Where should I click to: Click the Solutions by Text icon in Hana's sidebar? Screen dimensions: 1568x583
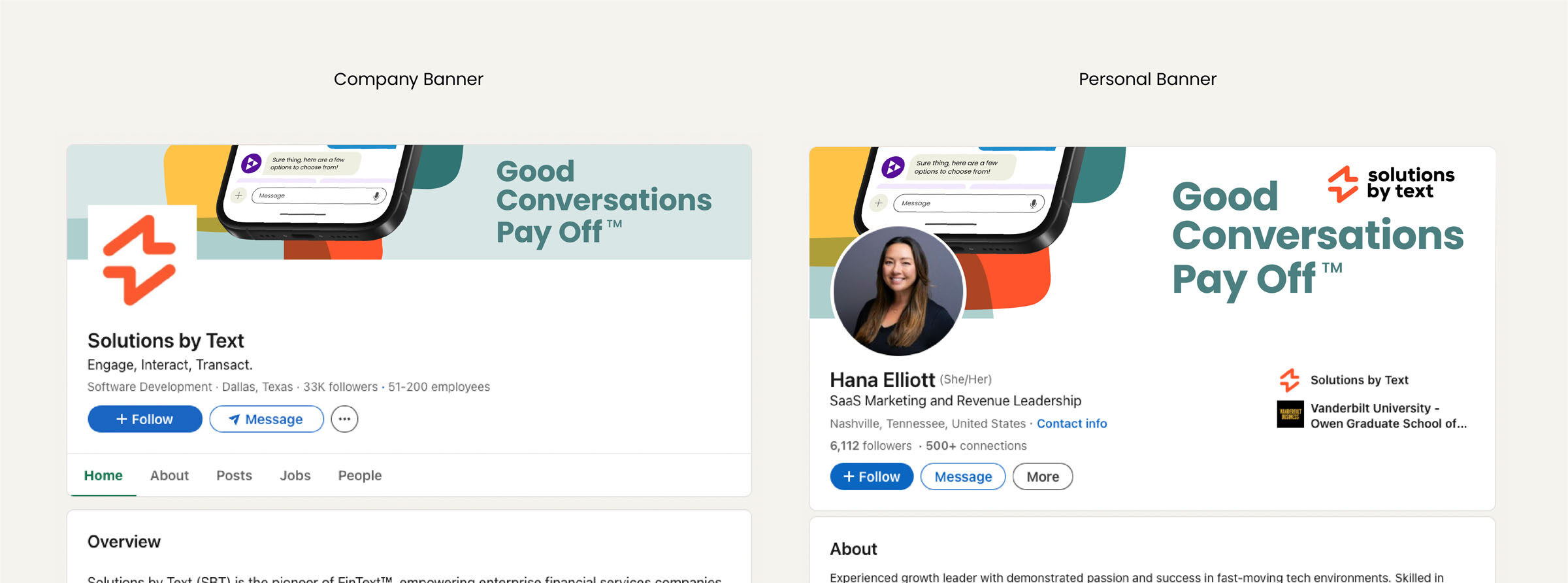coord(1290,380)
